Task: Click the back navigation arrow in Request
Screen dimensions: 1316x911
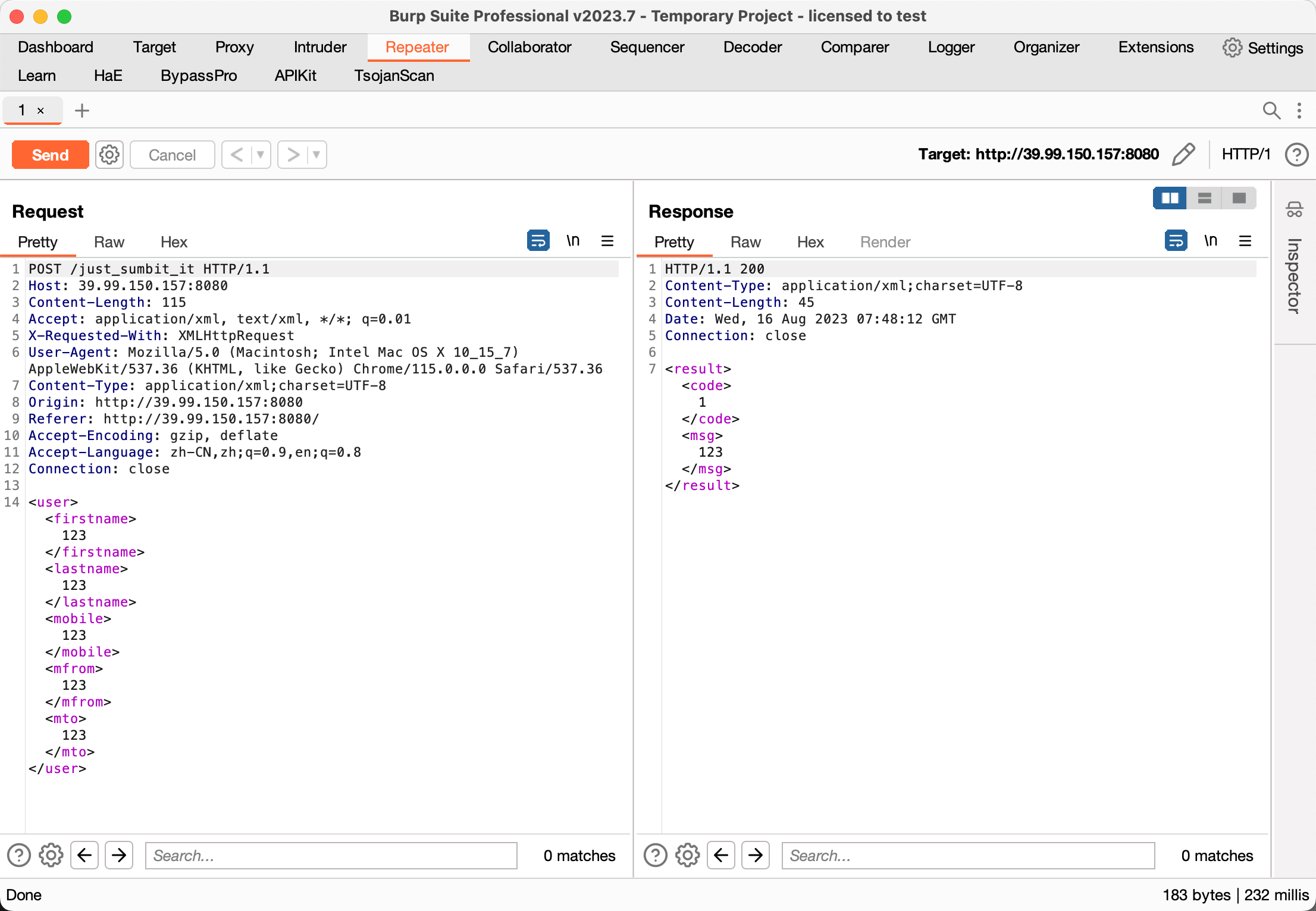Action: click(x=85, y=855)
